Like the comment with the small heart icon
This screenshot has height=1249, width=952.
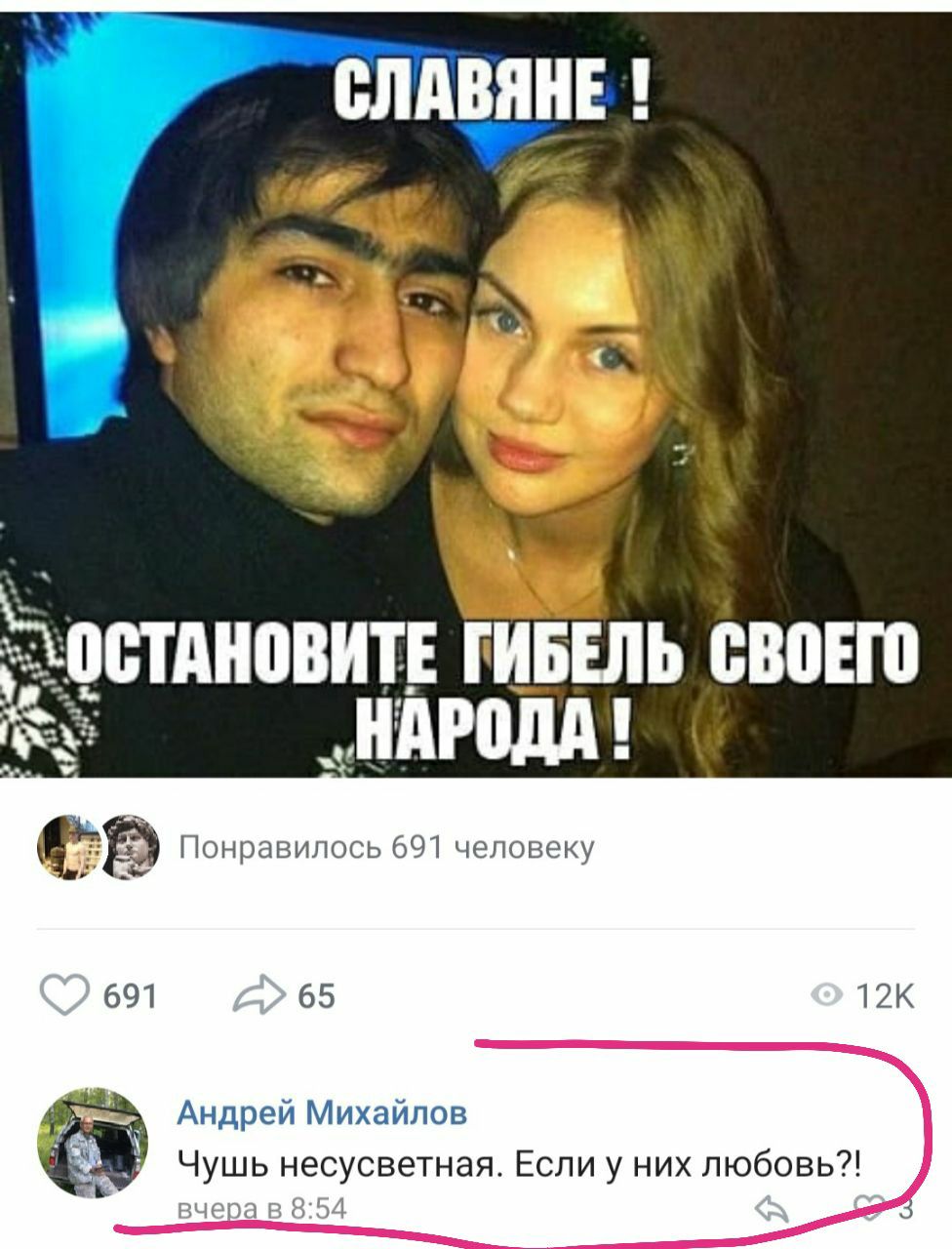pos(870,1209)
